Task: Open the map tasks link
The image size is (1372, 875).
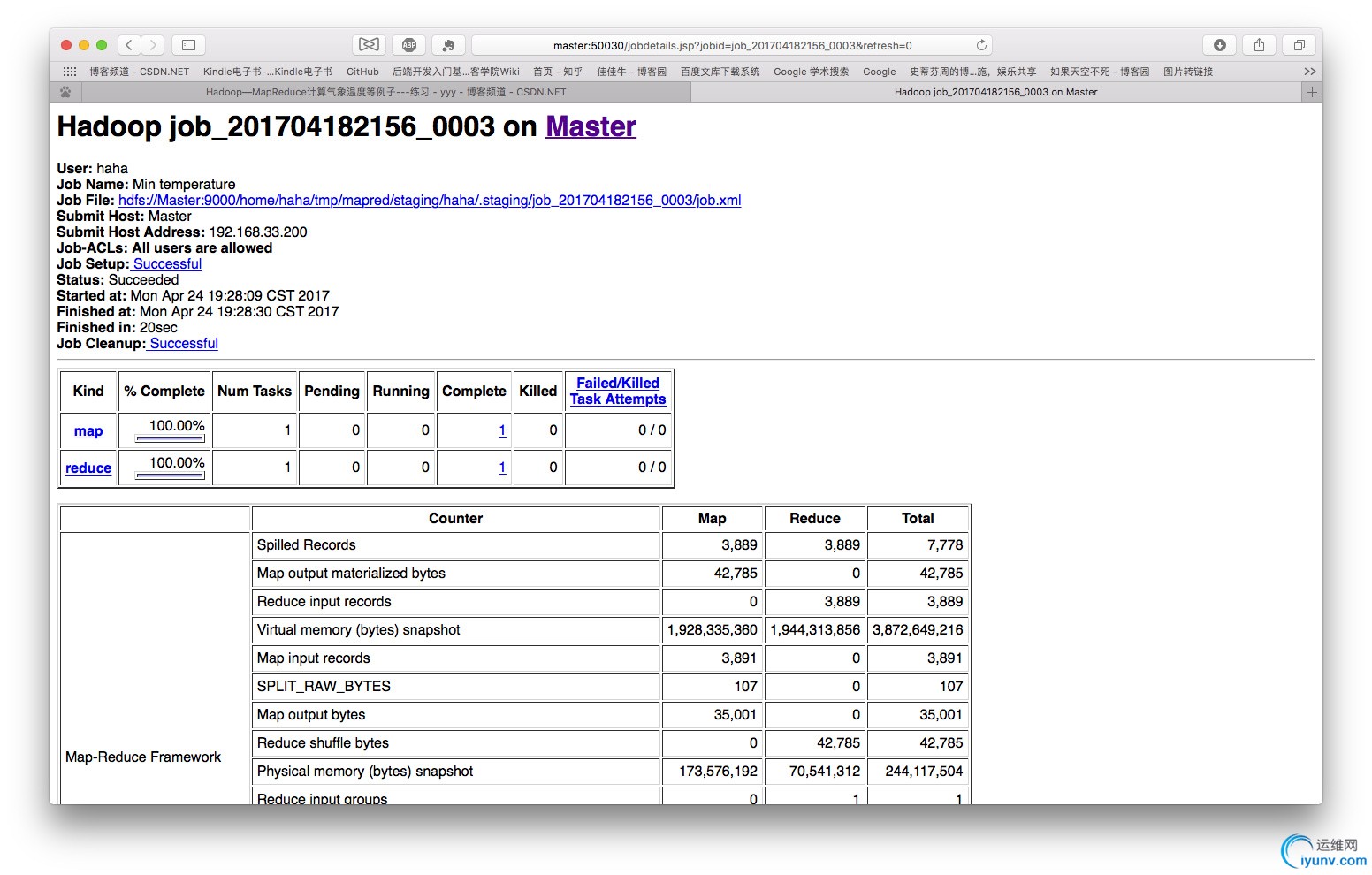Action: (x=88, y=431)
